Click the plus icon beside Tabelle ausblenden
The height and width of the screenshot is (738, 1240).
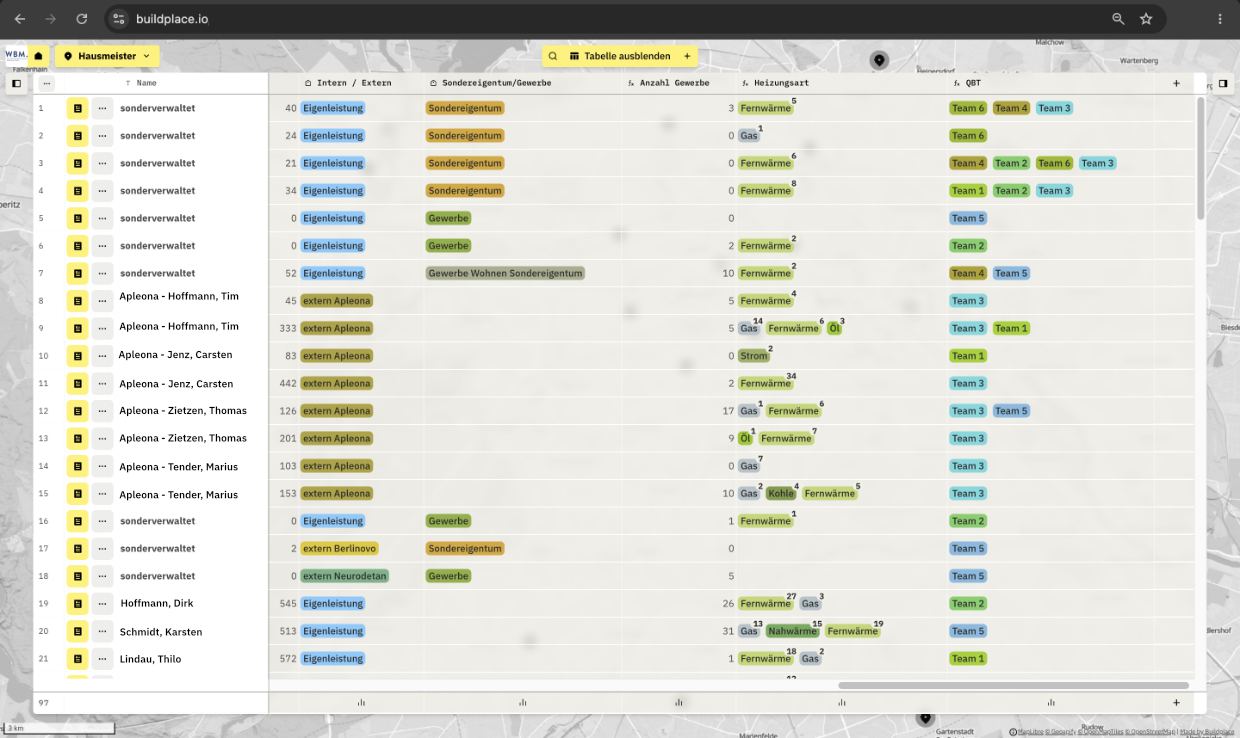tap(687, 56)
